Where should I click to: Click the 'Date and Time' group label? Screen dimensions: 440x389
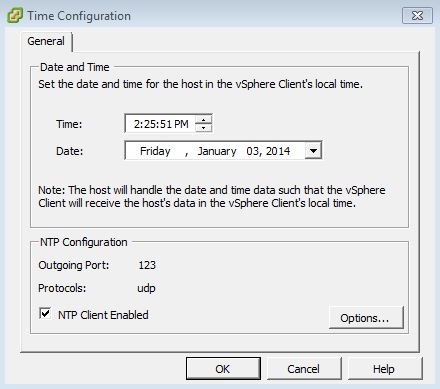click(x=75, y=67)
